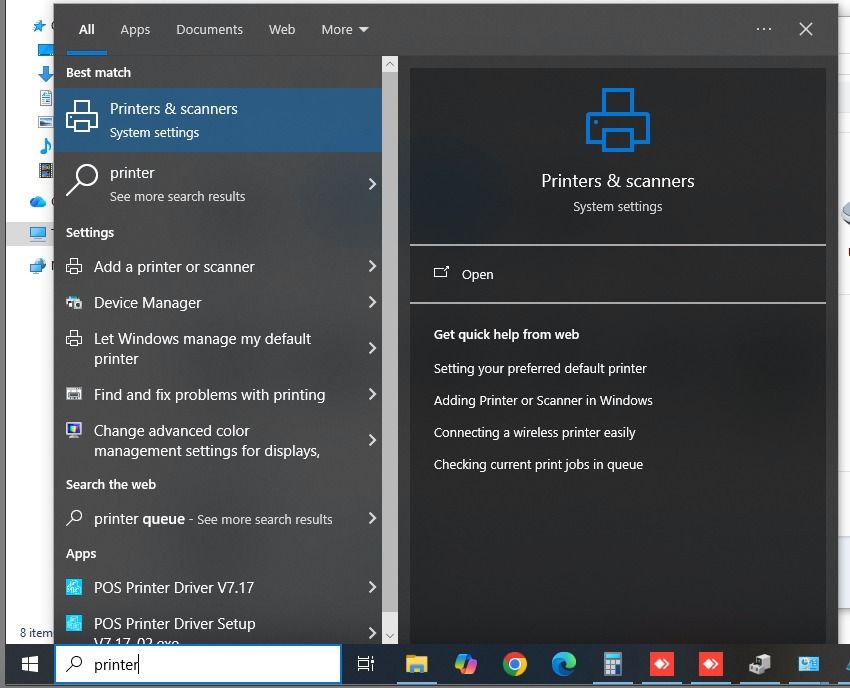
Task: Open 'Checking current print jobs in queue' link
Action: (x=538, y=465)
